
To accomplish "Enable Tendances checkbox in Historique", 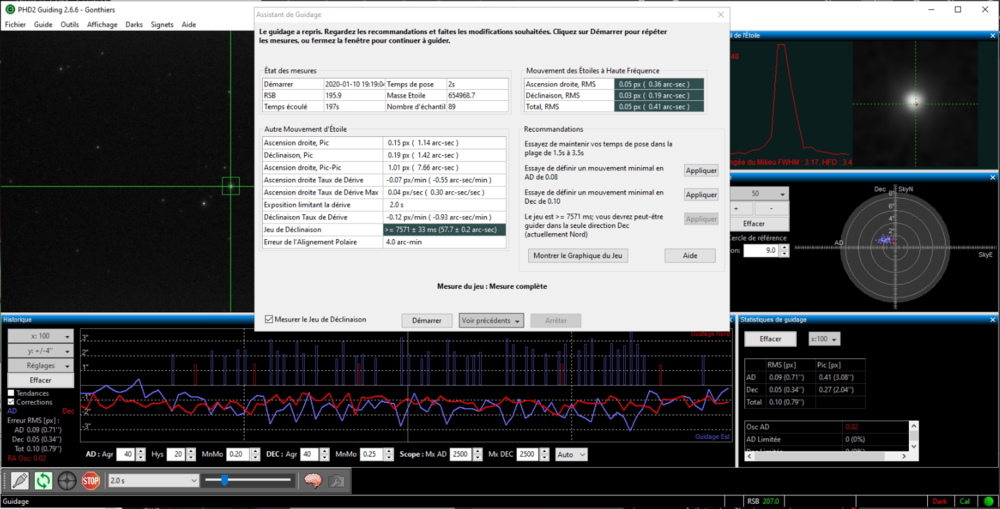I will pyautogui.click(x=11, y=394).
